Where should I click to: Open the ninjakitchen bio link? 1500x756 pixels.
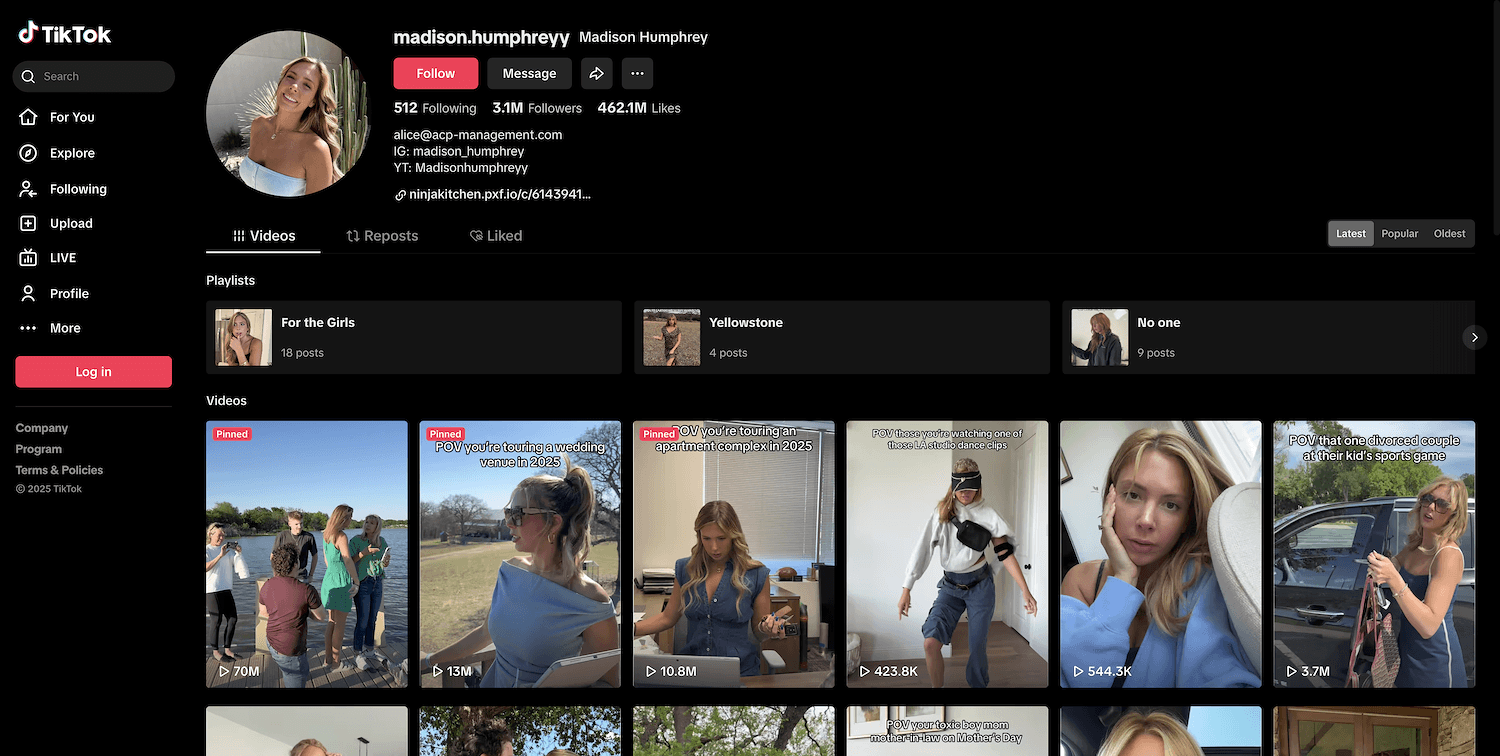click(x=499, y=195)
